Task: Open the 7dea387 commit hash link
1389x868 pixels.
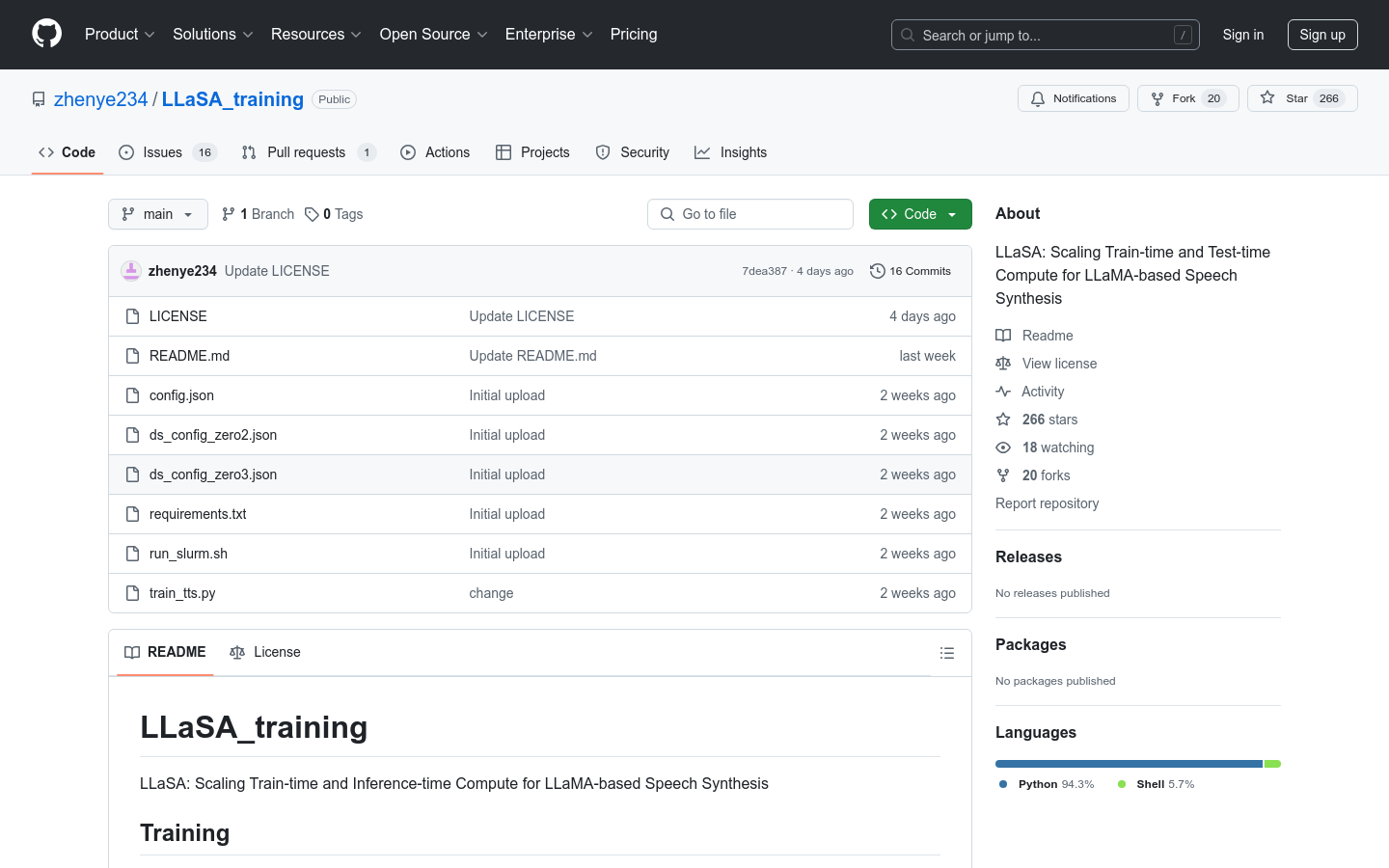Action: pyautogui.click(x=764, y=271)
